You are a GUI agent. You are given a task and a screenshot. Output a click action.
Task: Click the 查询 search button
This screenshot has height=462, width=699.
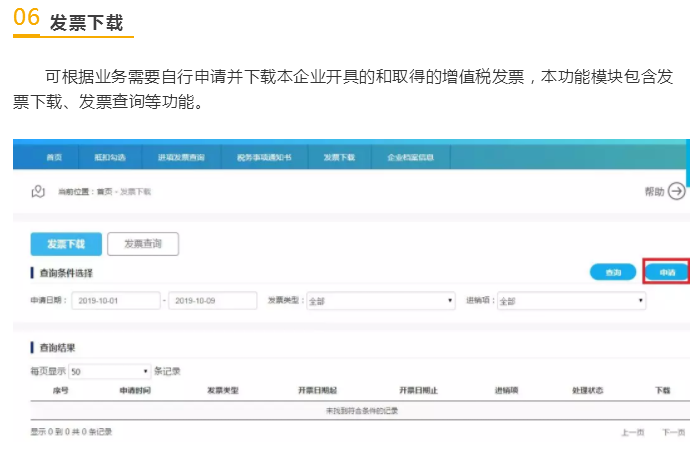point(613,272)
